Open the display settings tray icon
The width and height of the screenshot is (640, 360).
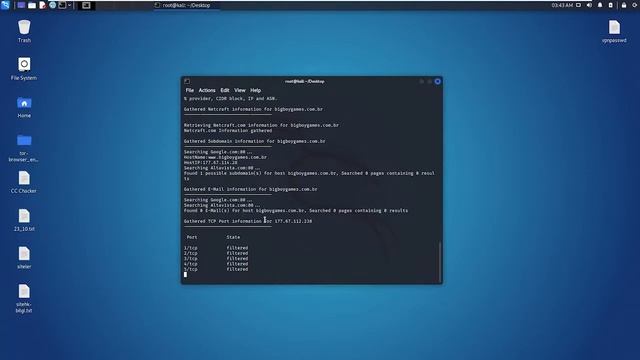tap(578, 5)
